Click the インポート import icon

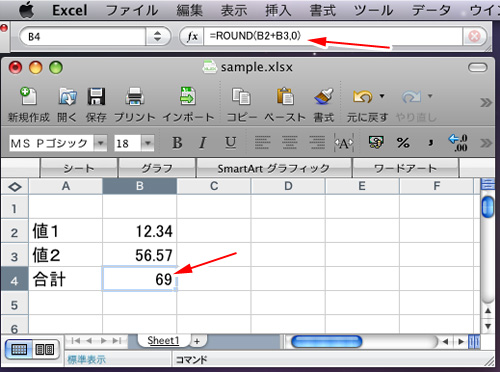(188, 96)
